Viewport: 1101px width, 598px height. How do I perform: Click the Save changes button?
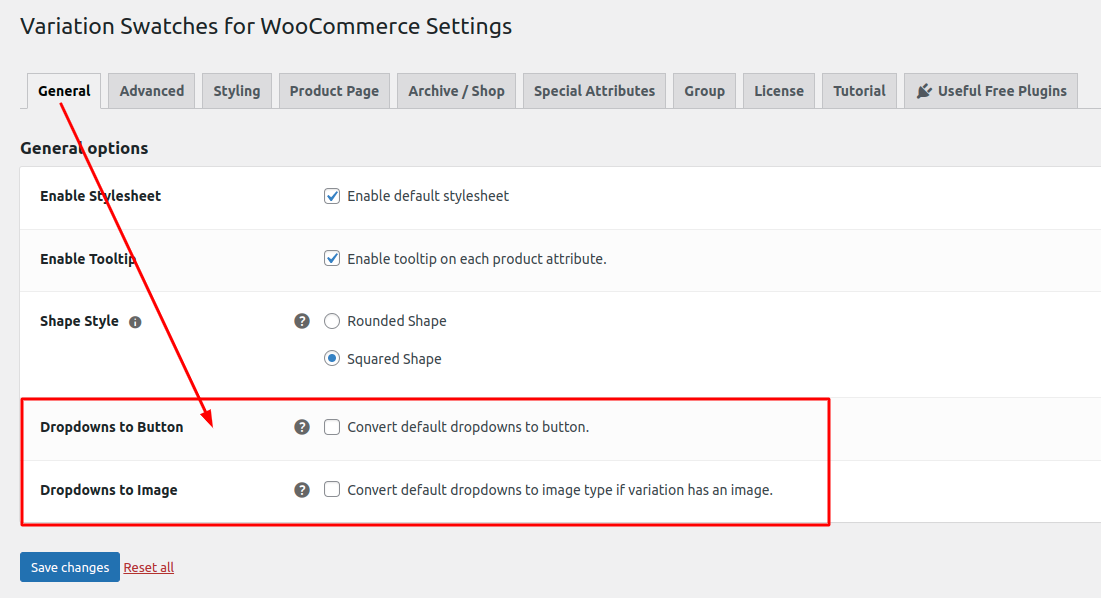[70, 567]
